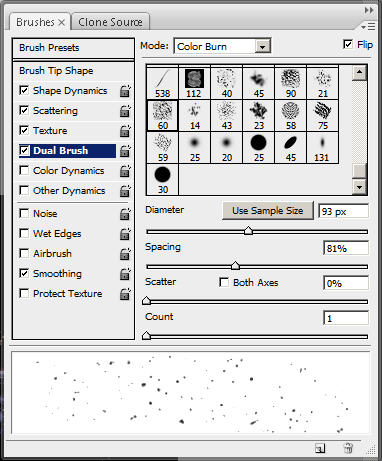Pick brush tip numbered 75
382x461 pixels.
322,115
